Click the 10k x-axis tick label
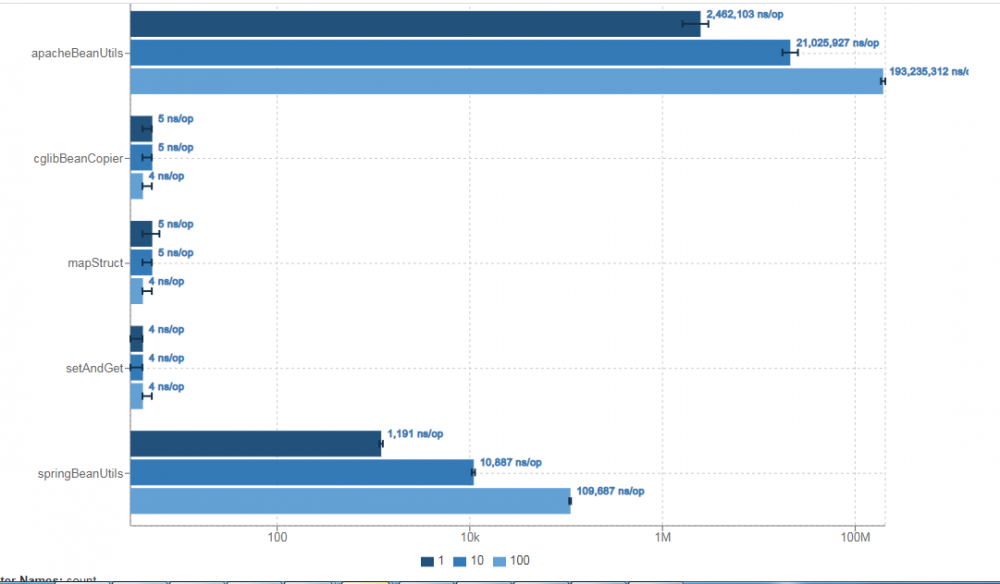The width and height of the screenshot is (1000, 584). [x=470, y=537]
